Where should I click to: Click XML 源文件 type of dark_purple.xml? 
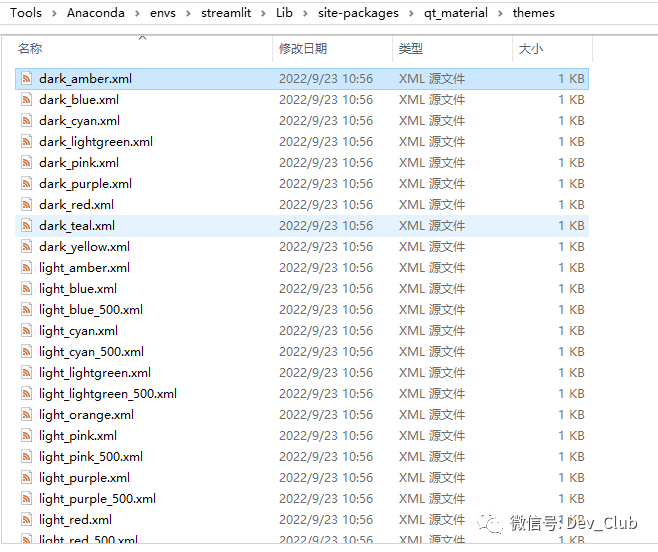point(432,183)
